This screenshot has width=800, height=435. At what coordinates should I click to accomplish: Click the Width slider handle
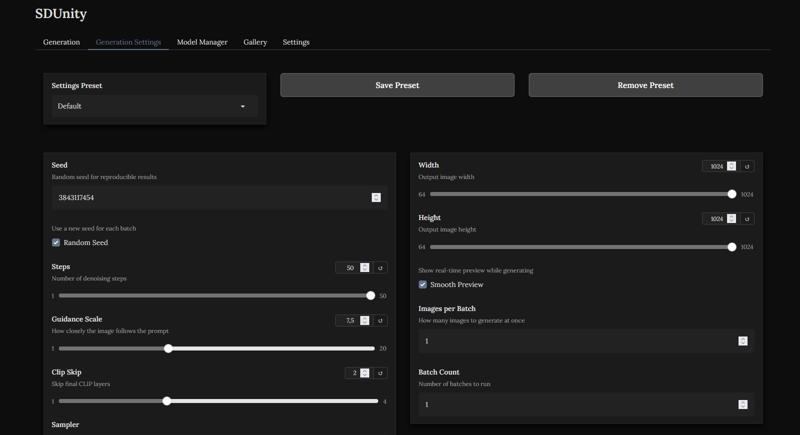coord(732,194)
